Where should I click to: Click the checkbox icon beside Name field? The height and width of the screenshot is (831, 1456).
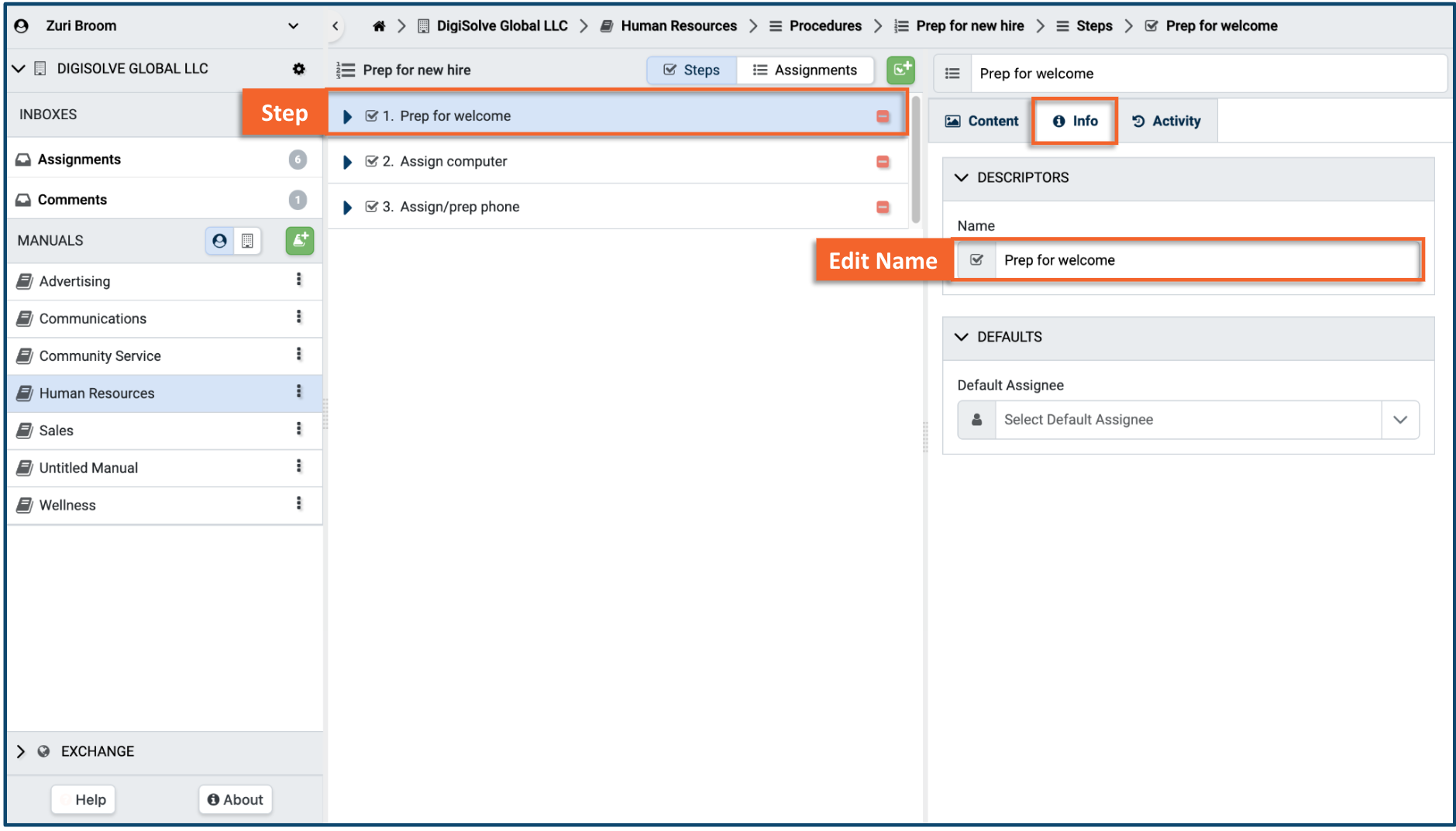(976, 260)
